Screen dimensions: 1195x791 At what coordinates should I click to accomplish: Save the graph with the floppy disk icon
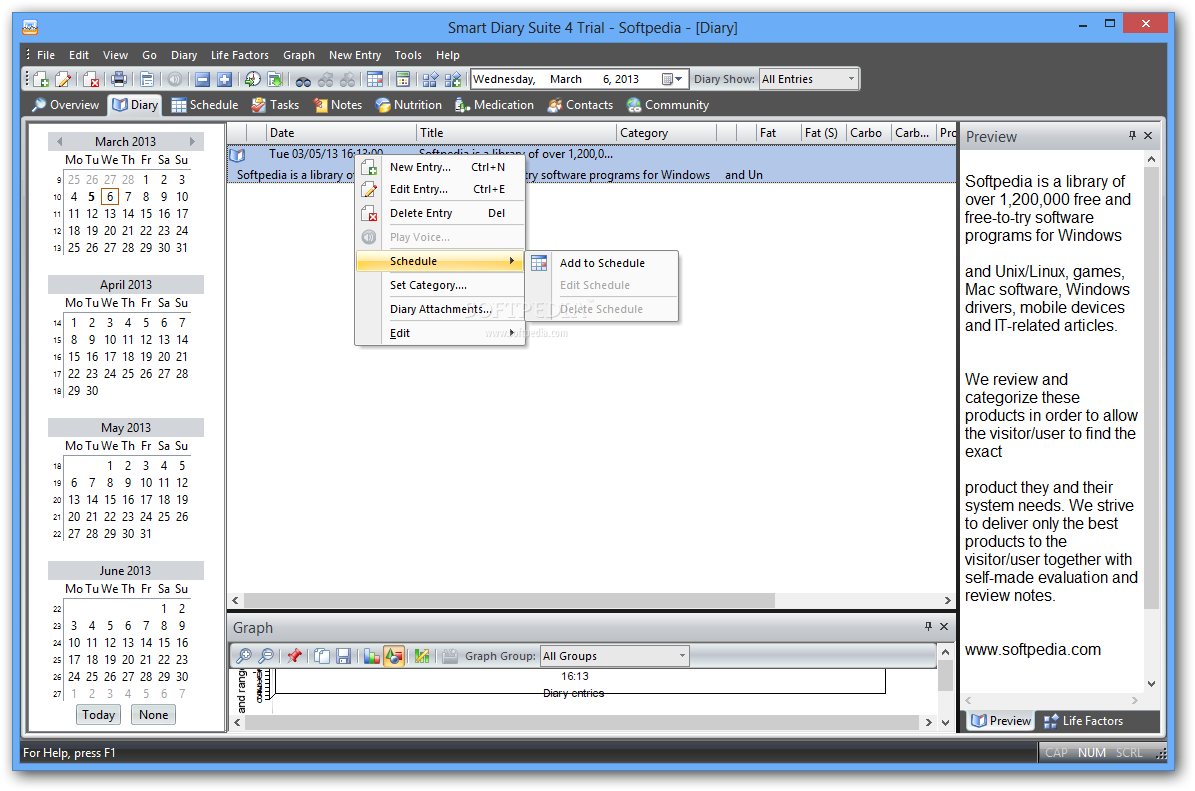click(x=344, y=656)
